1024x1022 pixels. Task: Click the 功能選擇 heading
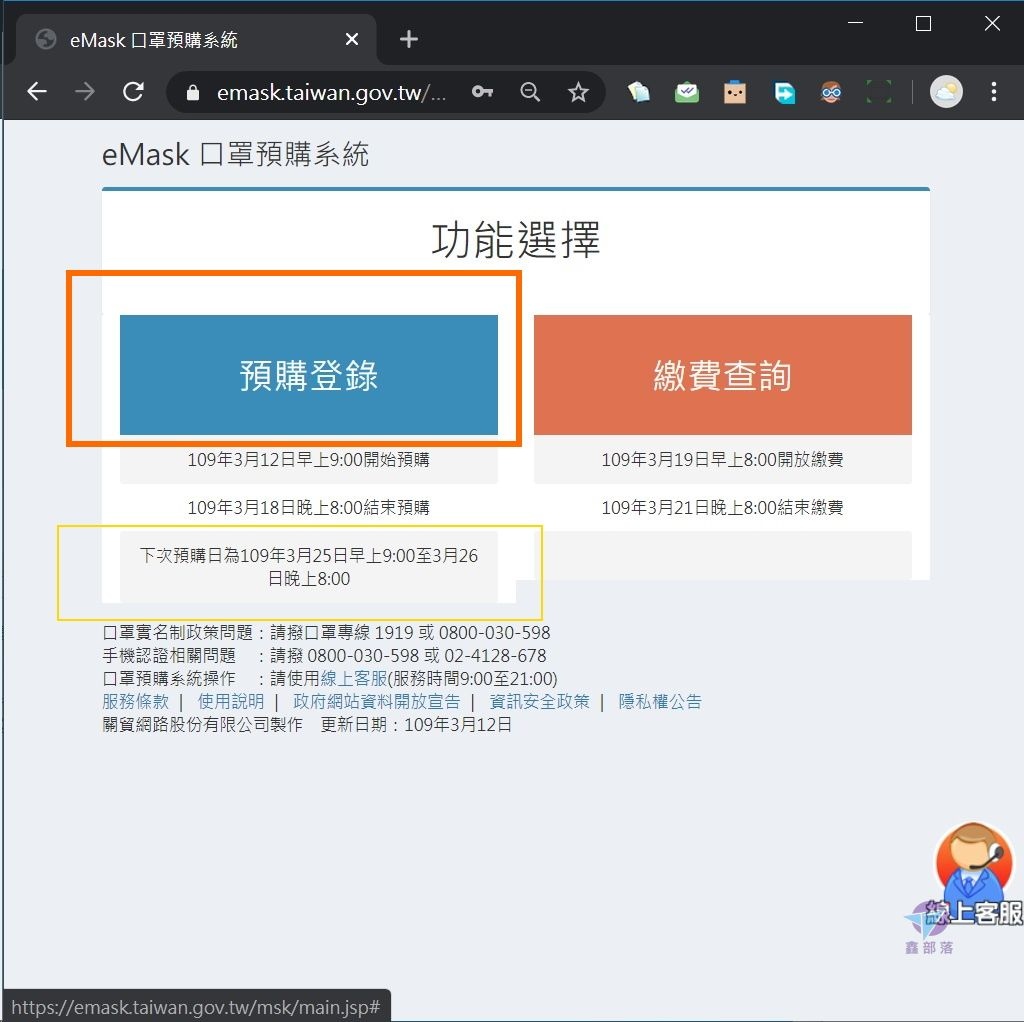click(515, 240)
